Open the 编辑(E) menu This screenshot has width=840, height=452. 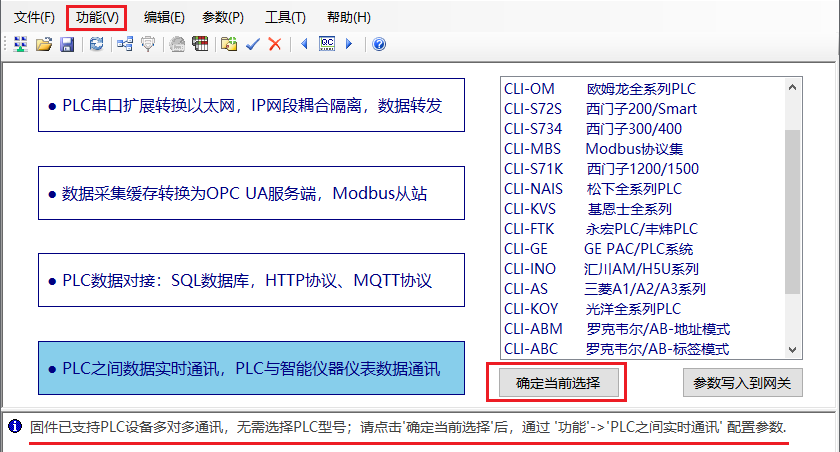tap(164, 18)
